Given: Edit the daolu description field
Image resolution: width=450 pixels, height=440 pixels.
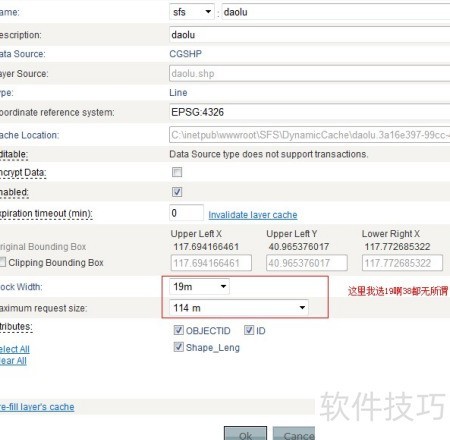Looking at the screenshot, I should (x=310, y=35).
